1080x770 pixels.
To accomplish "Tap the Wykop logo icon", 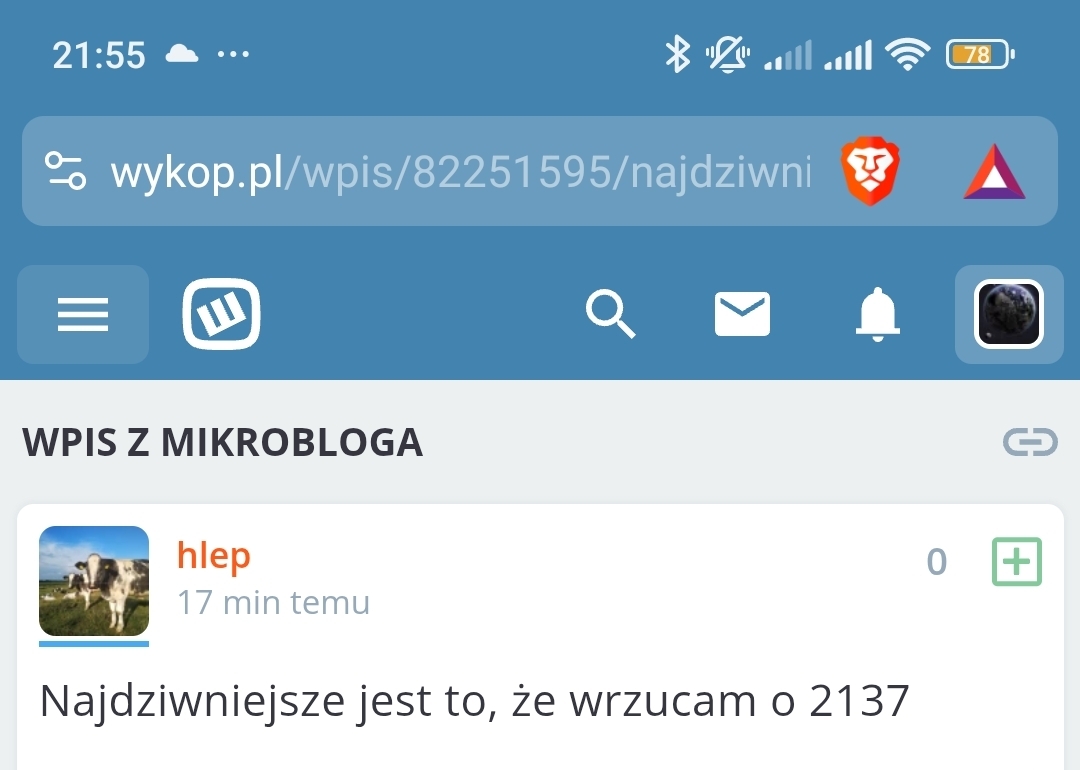I will click(x=221, y=314).
